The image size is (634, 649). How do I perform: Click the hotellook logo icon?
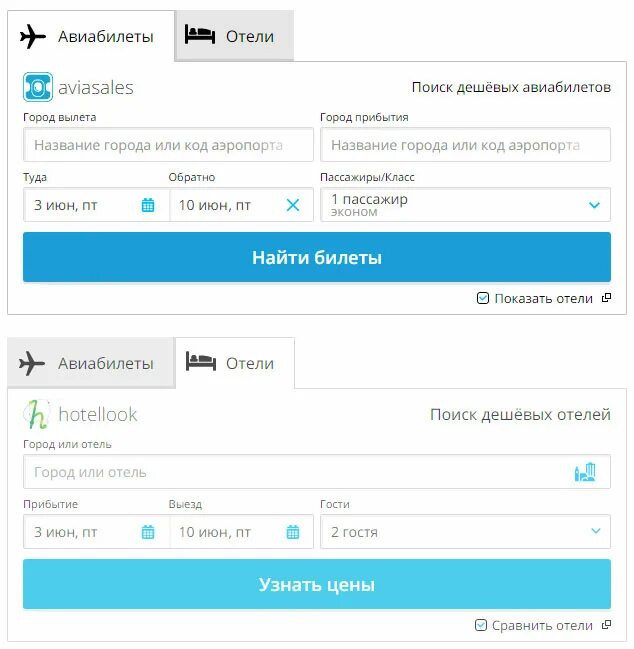(x=37, y=414)
